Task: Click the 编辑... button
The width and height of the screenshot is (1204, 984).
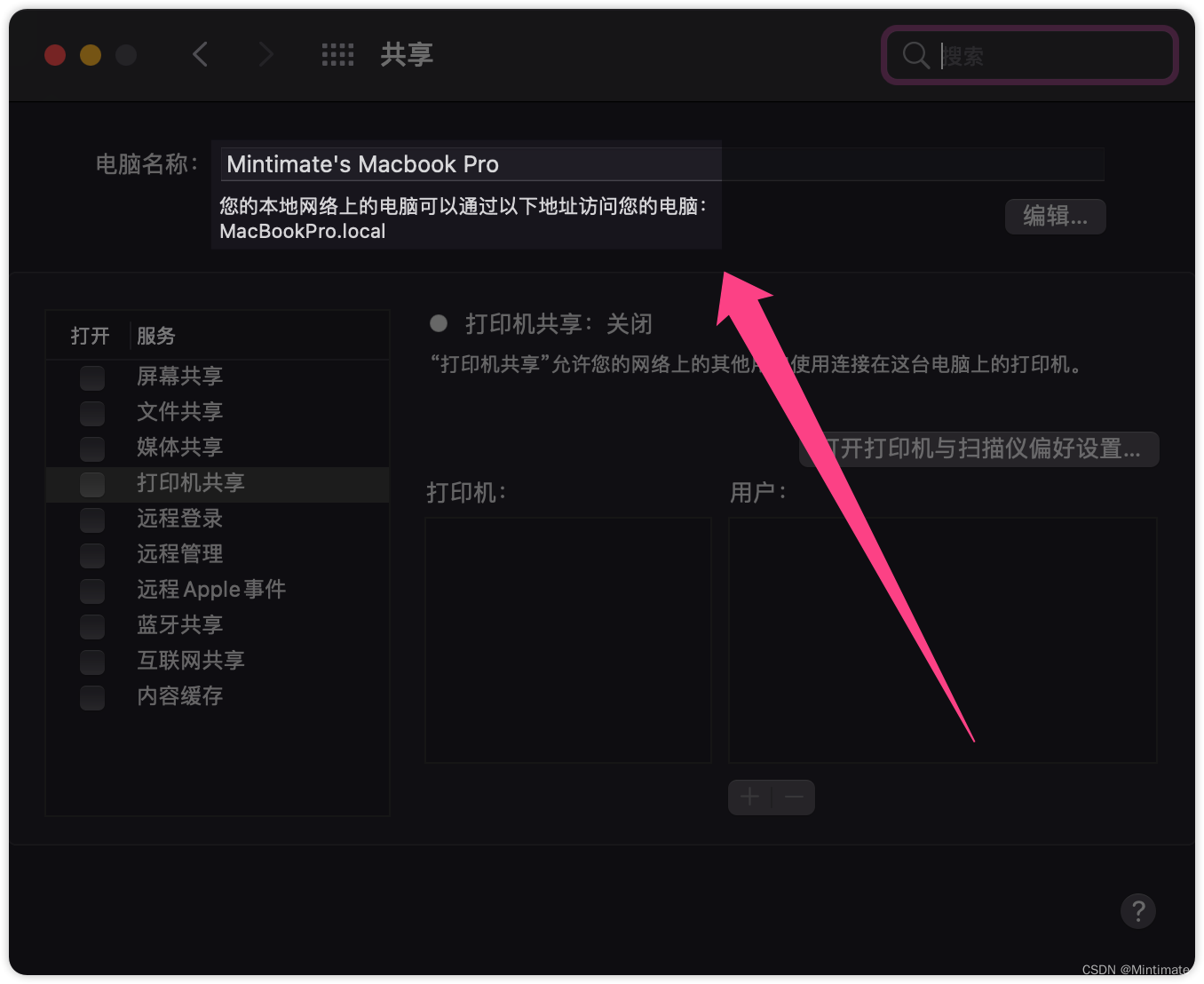Action: click(1055, 216)
